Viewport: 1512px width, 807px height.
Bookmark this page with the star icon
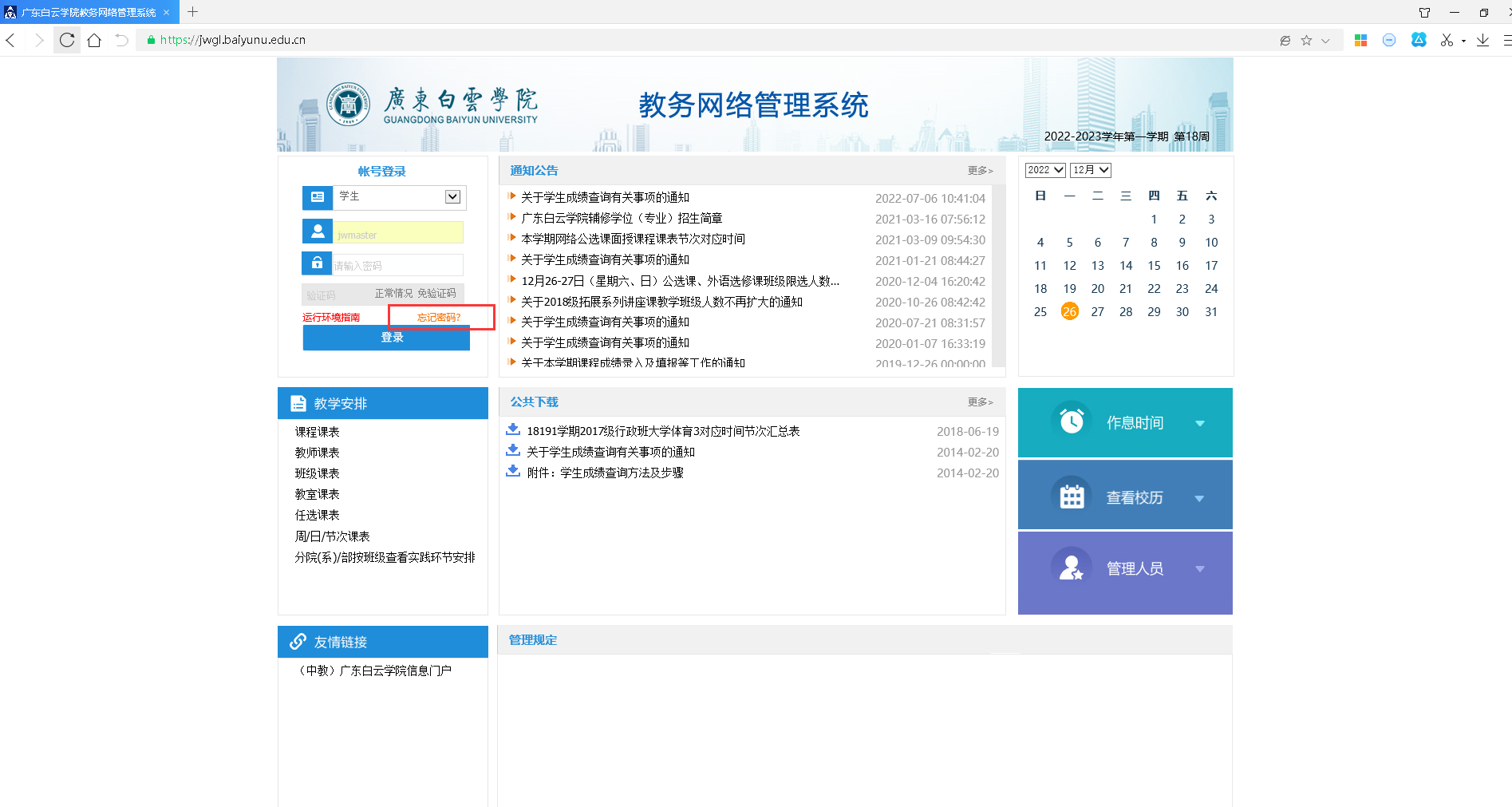point(1306,40)
